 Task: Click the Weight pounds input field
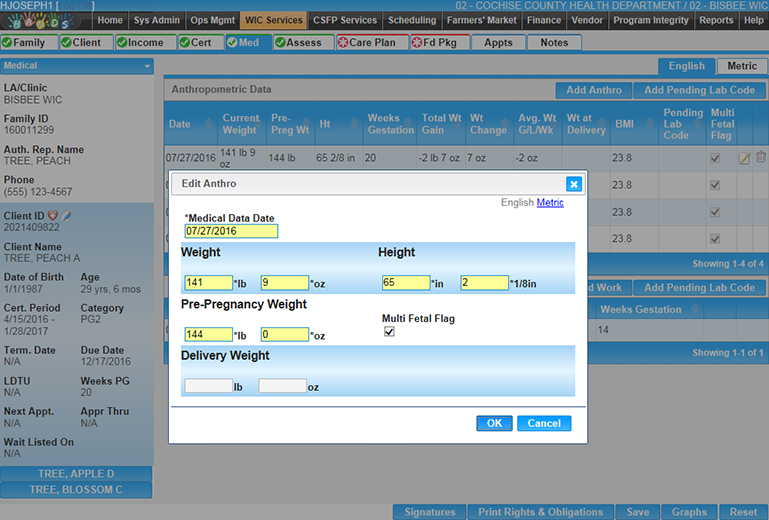208,283
